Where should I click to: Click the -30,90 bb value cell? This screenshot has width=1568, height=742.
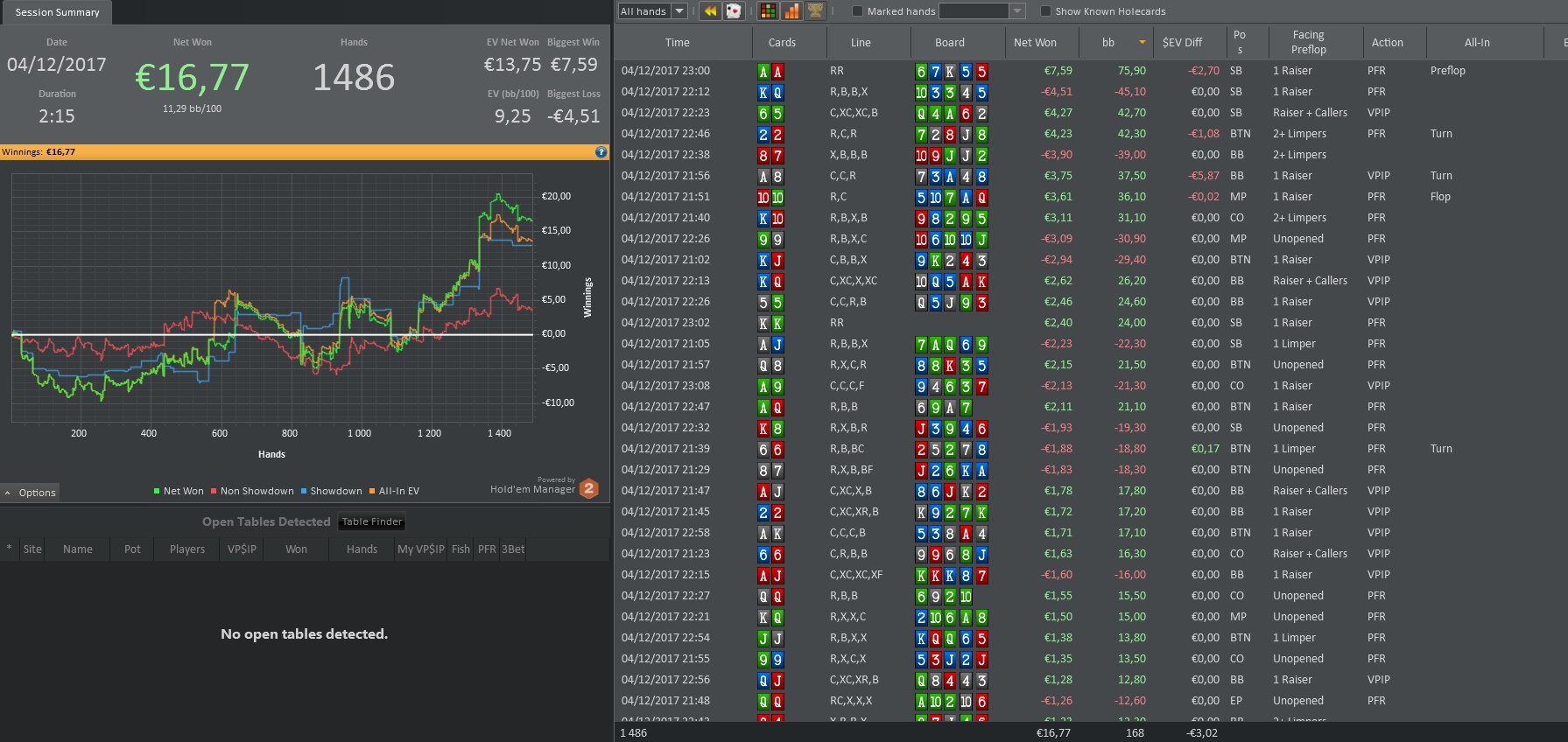point(1130,239)
